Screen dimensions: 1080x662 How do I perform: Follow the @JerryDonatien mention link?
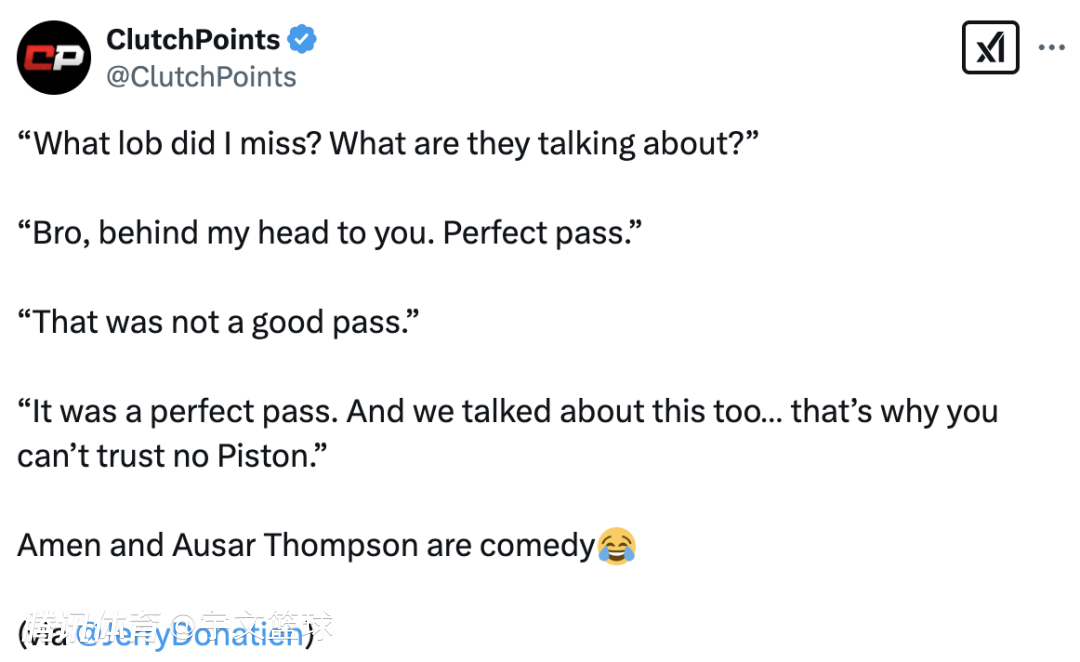[190, 632]
